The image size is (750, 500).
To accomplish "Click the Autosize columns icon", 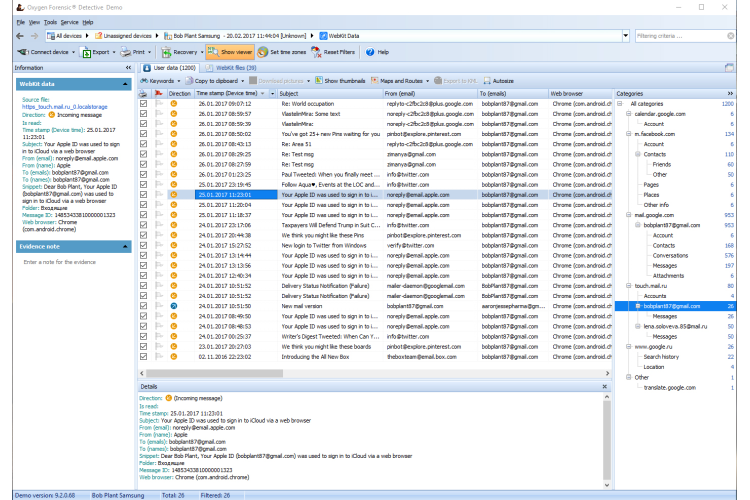I will coord(486,80).
